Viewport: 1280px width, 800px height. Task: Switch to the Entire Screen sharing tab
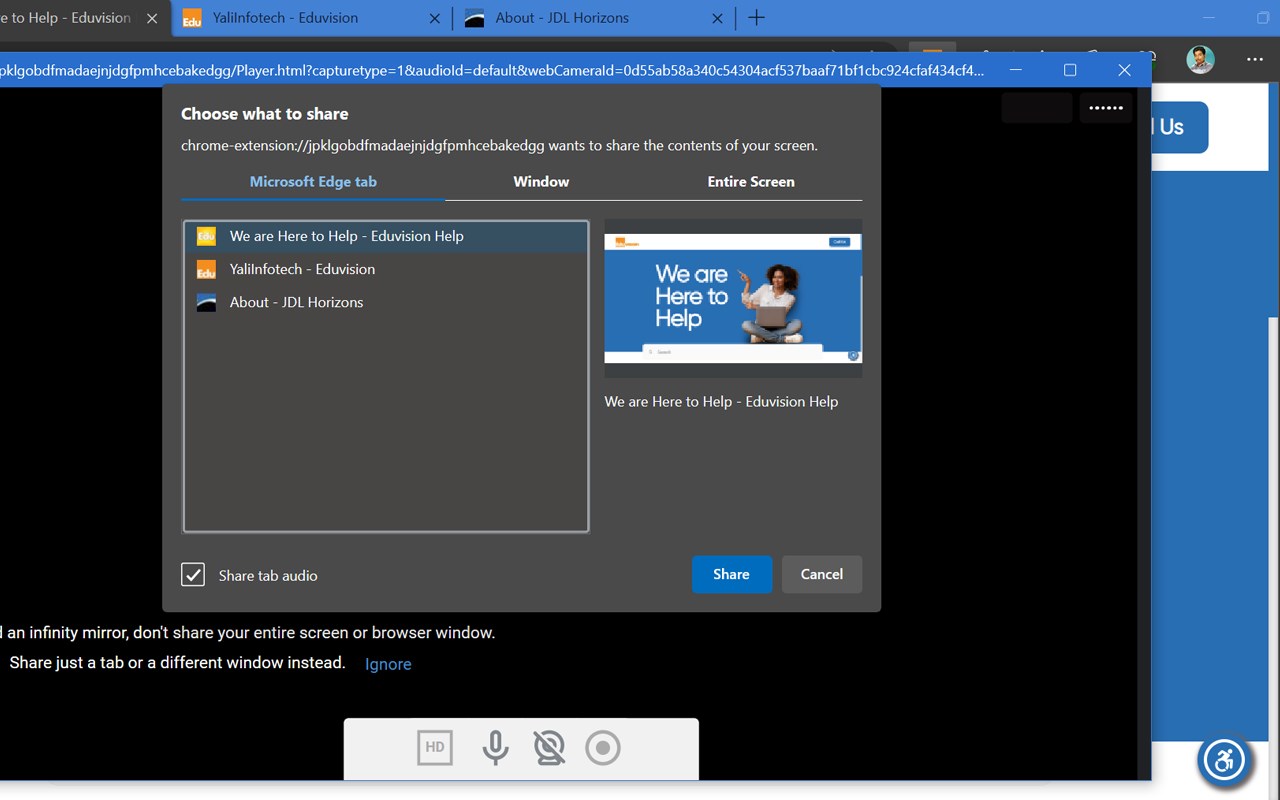tap(751, 182)
